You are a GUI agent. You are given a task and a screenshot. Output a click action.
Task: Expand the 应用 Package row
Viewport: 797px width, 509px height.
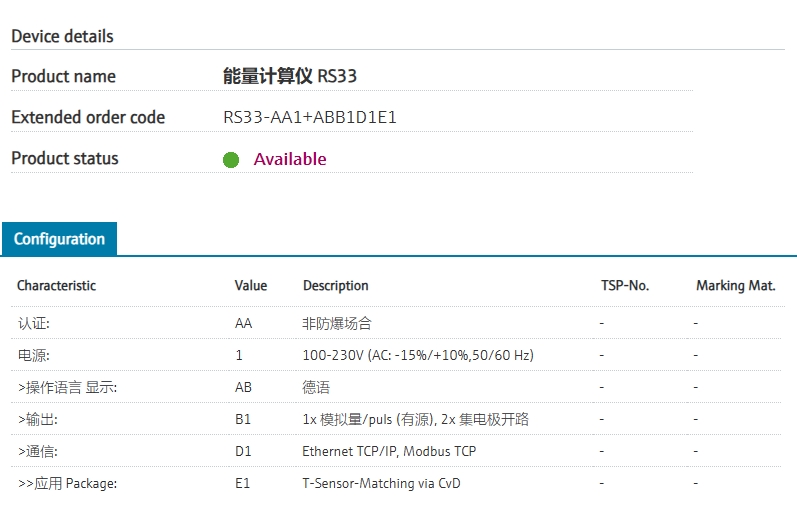(68, 483)
